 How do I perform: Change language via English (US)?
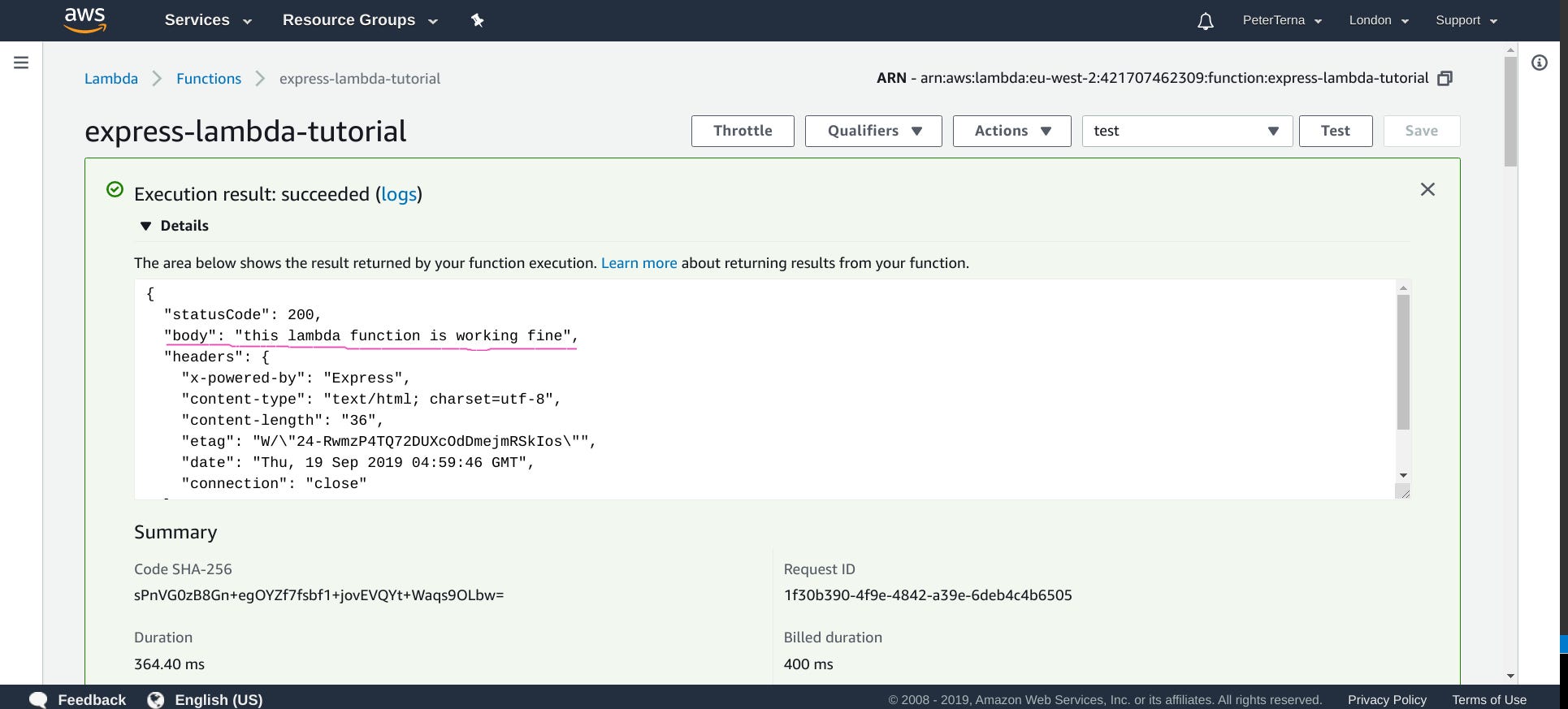(x=219, y=700)
